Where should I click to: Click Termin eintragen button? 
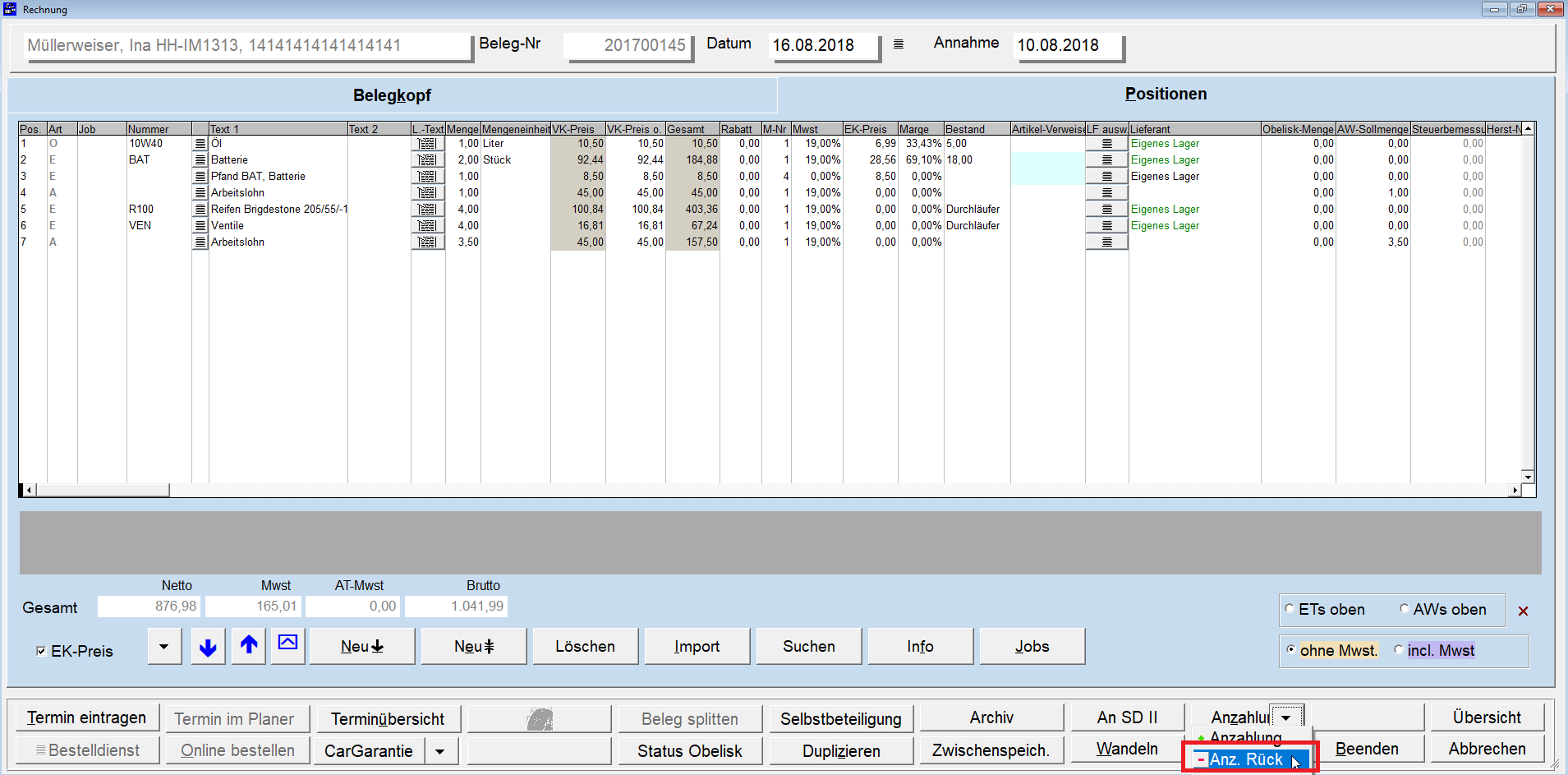click(86, 718)
